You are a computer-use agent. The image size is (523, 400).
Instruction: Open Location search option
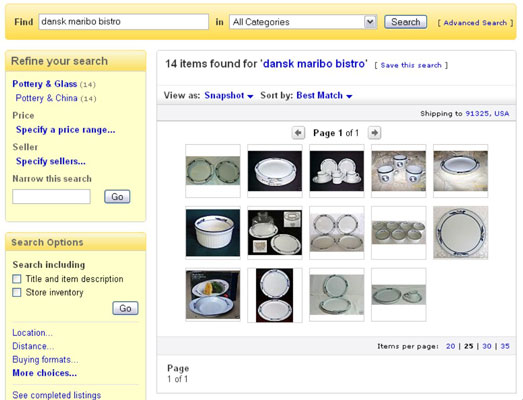click(32, 333)
